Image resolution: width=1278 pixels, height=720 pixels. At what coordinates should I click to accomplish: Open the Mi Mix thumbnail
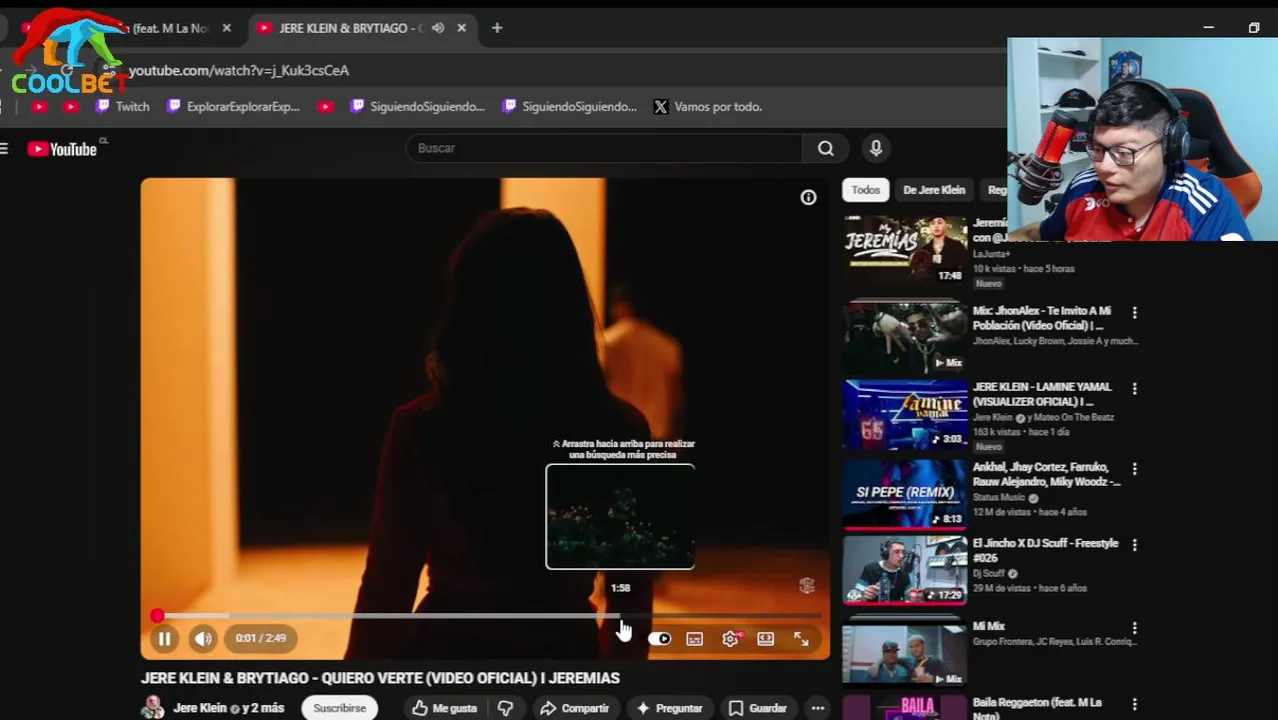pos(905,651)
